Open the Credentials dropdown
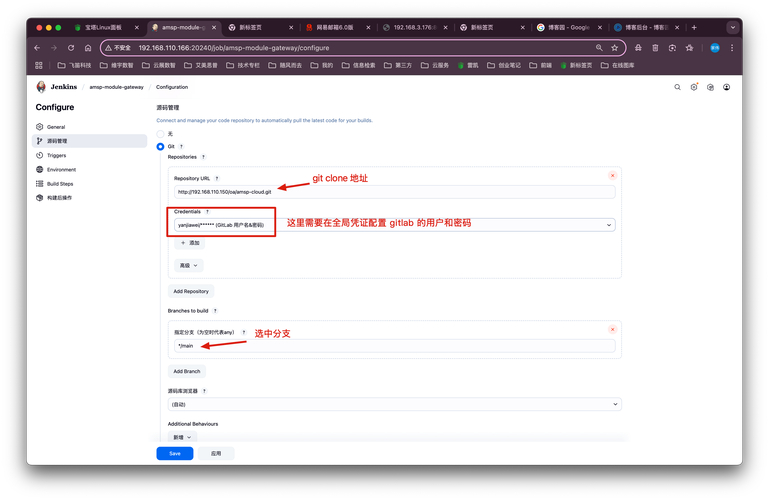This screenshot has width=769, height=500. pos(394,225)
